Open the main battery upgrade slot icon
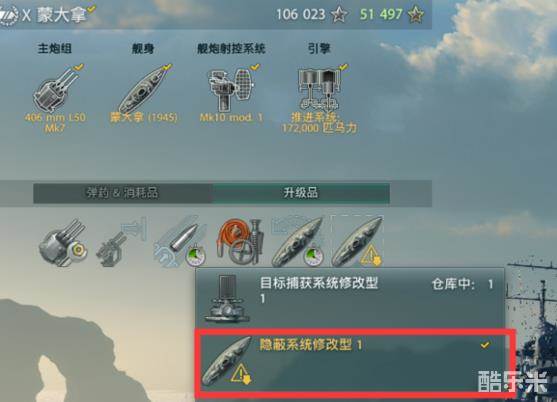The image size is (557, 402). tap(63, 243)
